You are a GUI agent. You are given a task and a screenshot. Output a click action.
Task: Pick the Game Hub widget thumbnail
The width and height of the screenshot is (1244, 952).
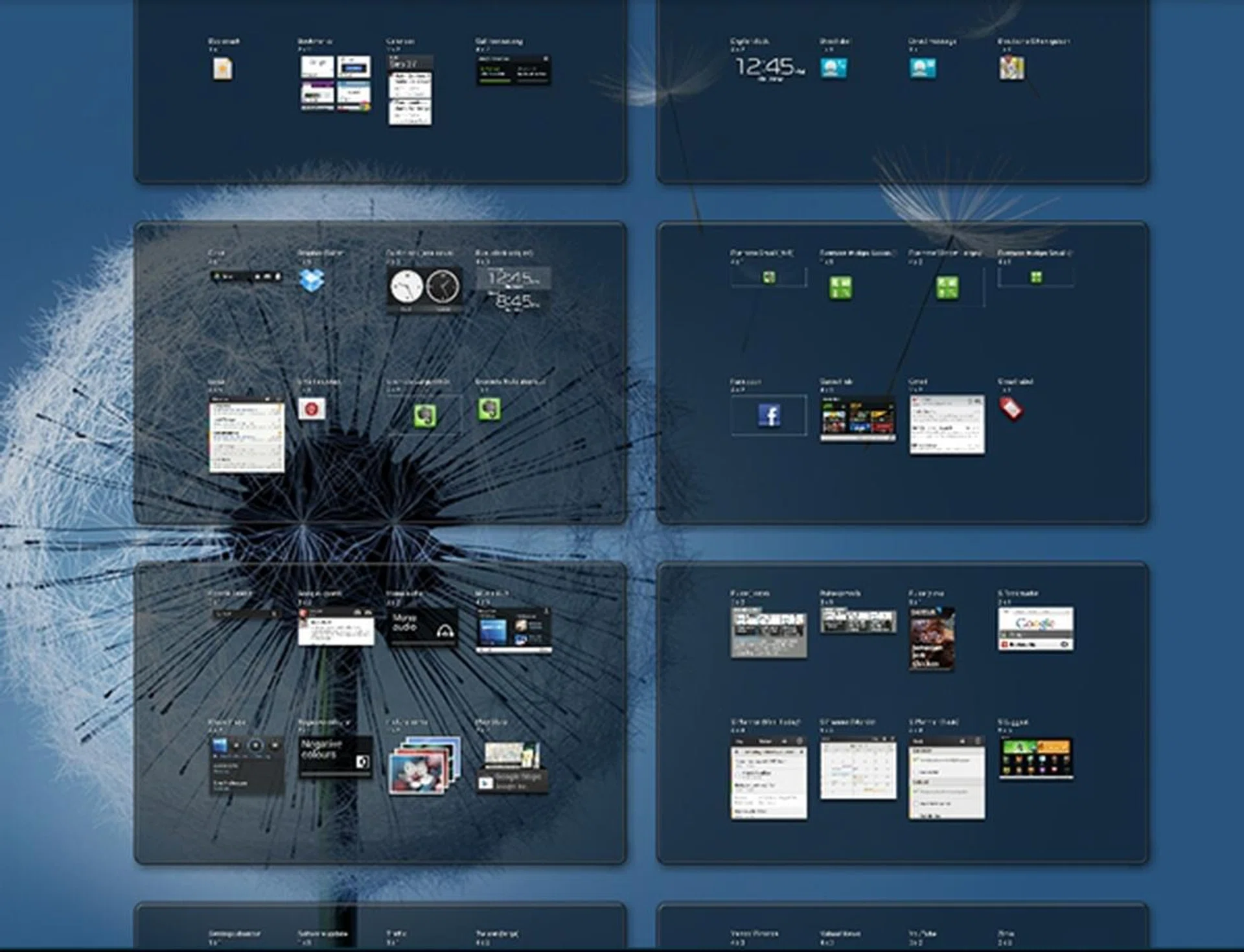(858, 419)
